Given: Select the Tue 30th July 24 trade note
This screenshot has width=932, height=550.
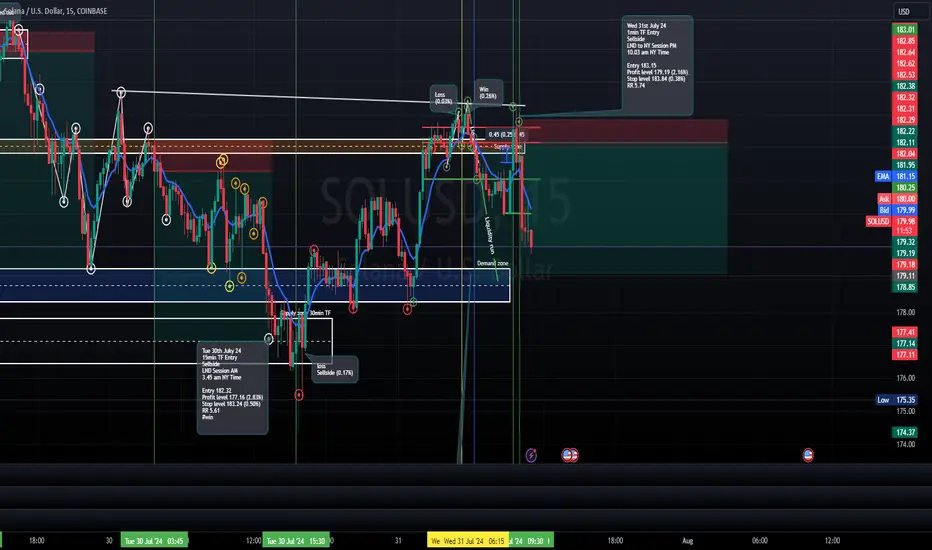Looking at the screenshot, I should click(x=232, y=388).
